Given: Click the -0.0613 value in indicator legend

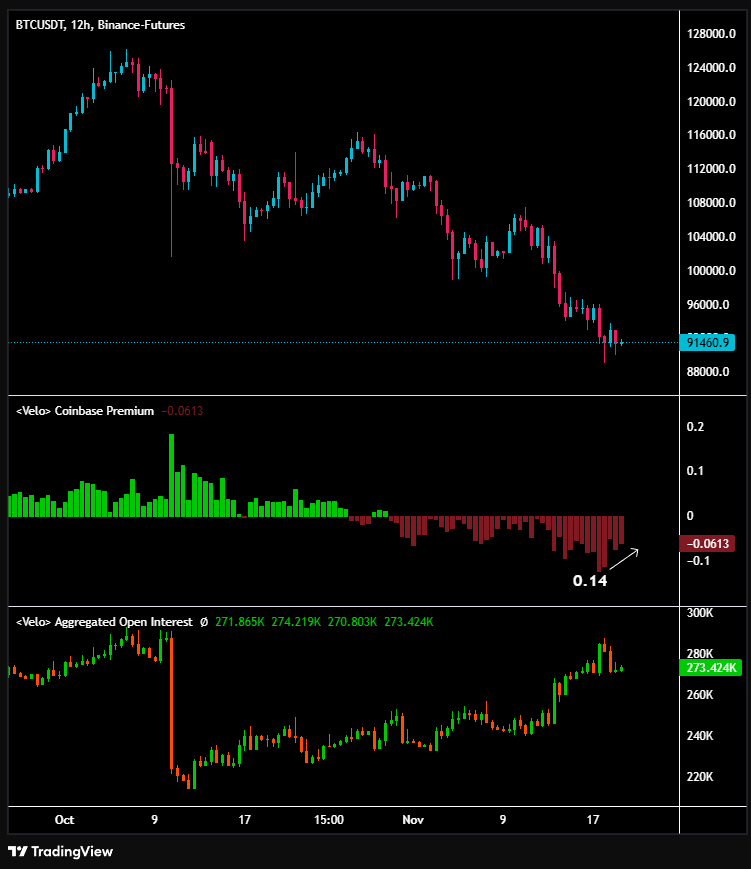Looking at the screenshot, I should point(181,411).
